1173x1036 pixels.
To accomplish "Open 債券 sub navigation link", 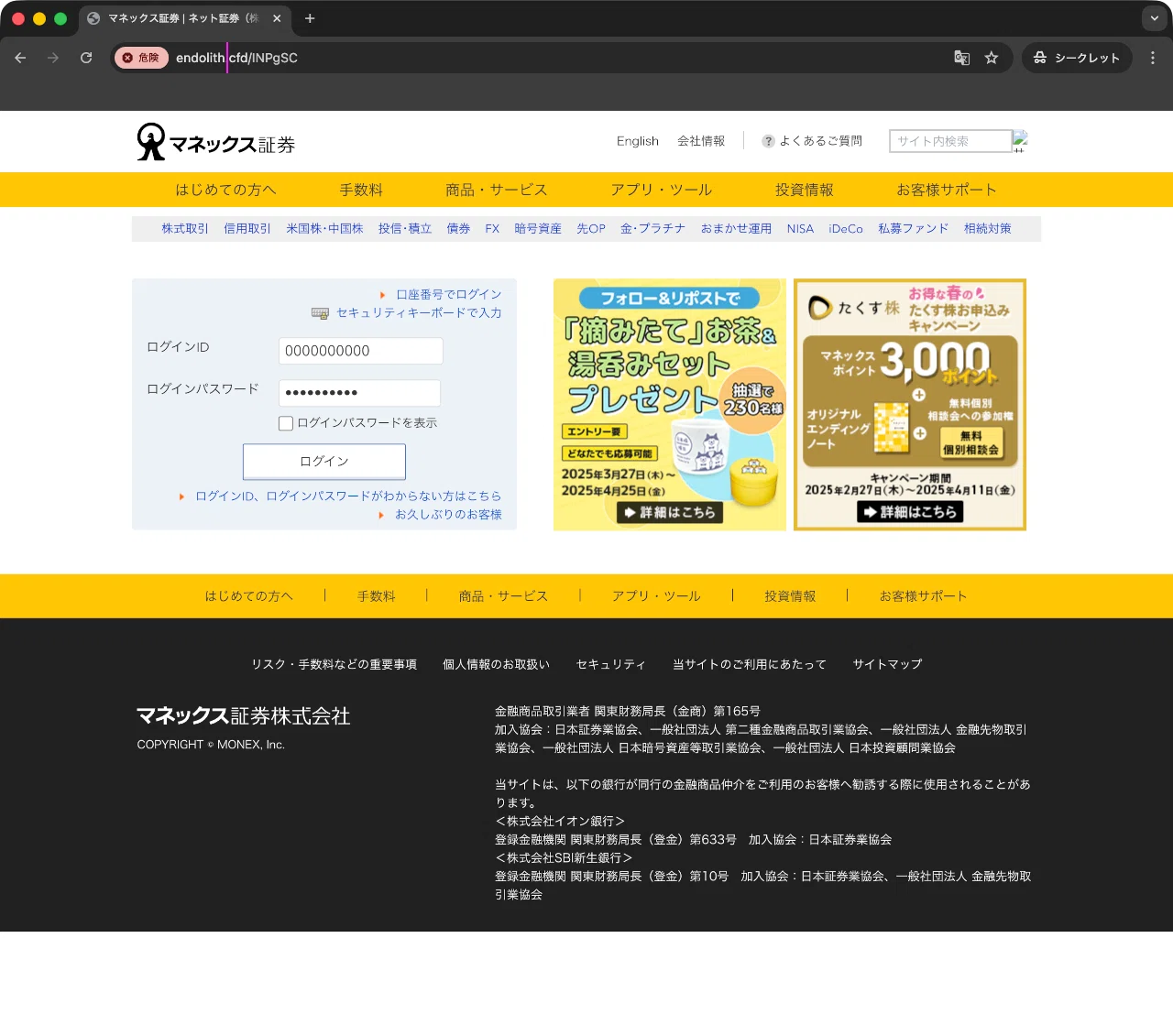I will pos(458,229).
